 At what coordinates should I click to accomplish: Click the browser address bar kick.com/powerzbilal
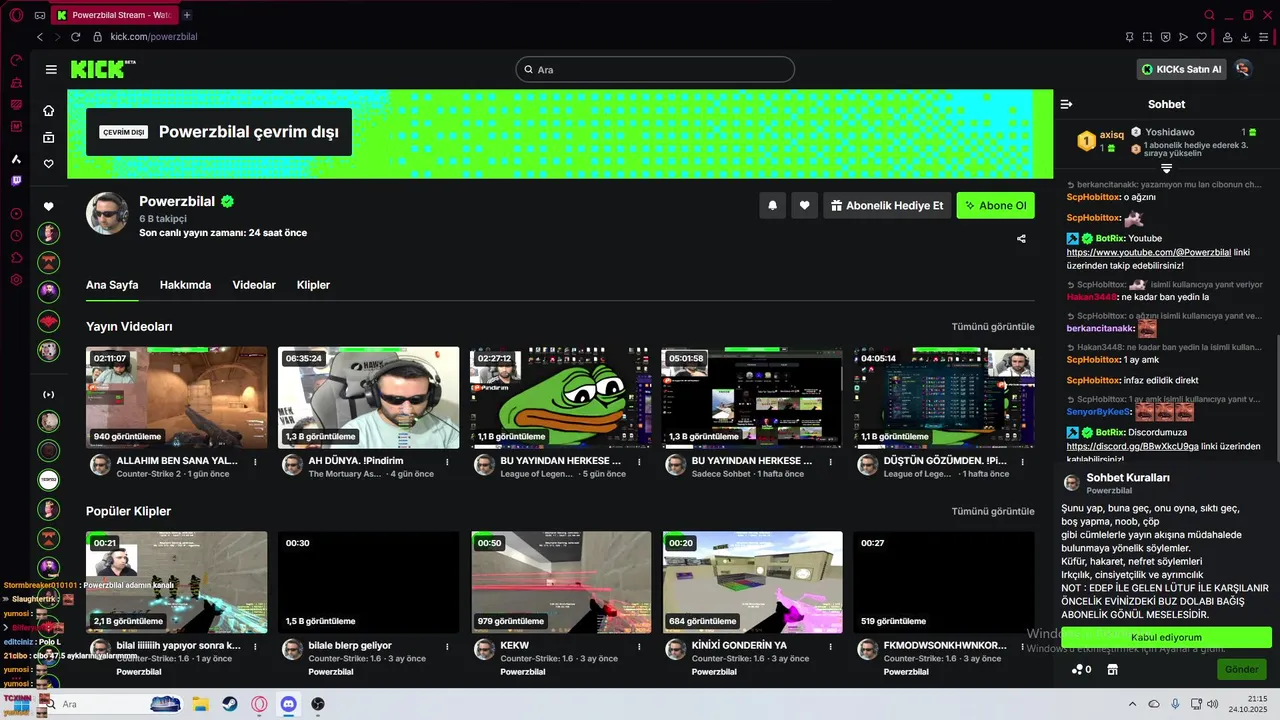pos(154,37)
